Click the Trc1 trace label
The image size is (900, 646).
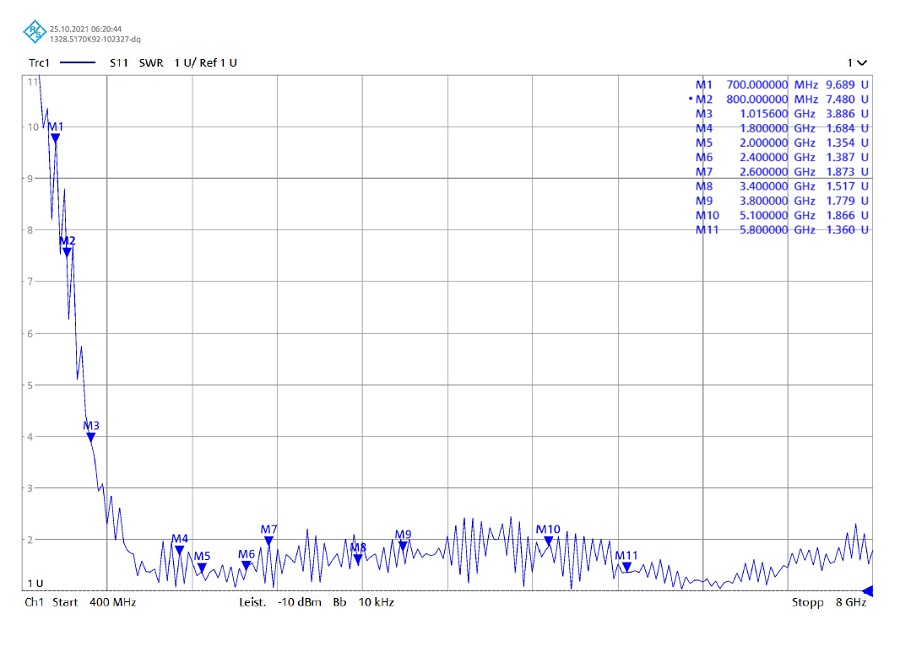pos(39,63)
